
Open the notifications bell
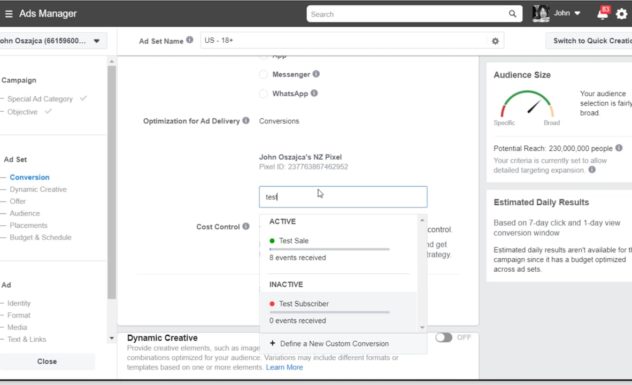tap(603, 14)
